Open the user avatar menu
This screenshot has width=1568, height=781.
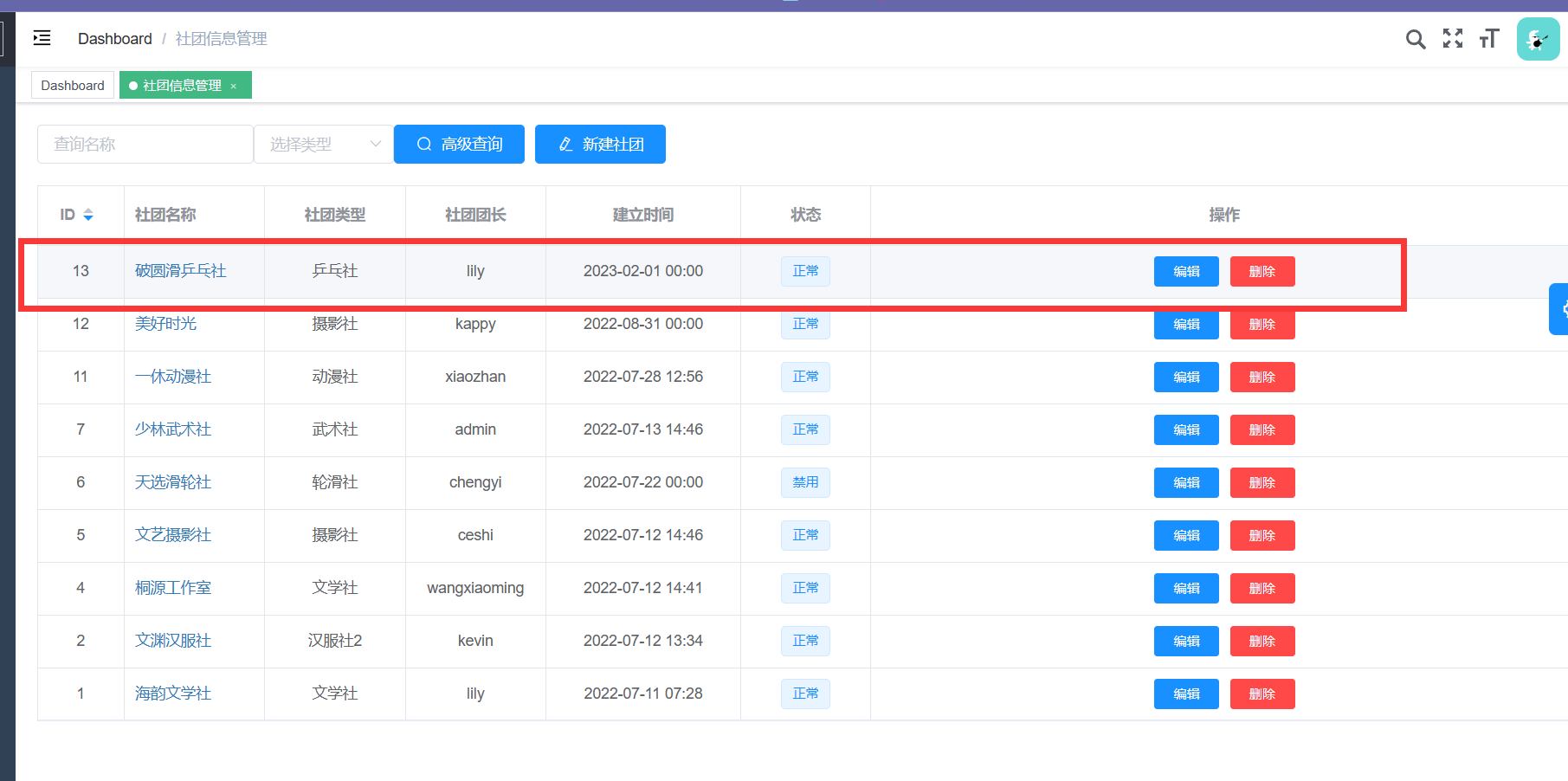pos(1538,39)
